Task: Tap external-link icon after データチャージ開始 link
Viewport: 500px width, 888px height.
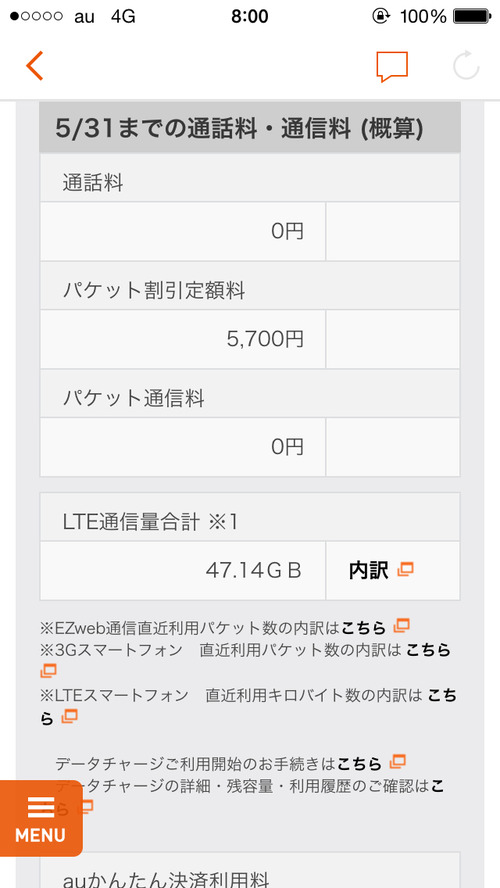Action: point(398,761)
